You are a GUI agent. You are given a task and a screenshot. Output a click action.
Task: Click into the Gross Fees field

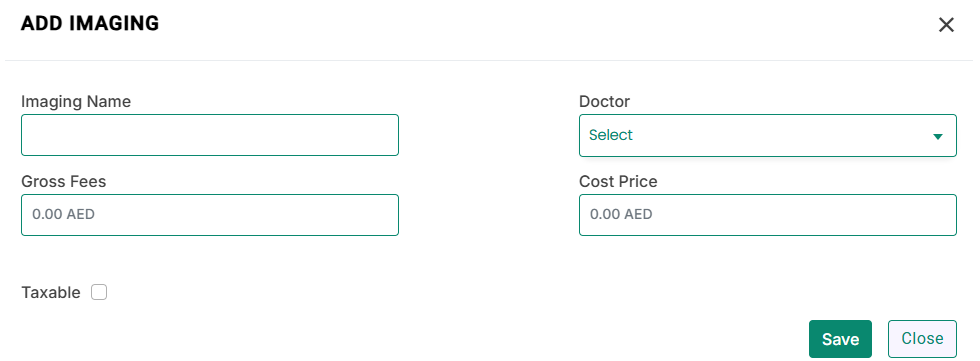click(x=210, y=215)
